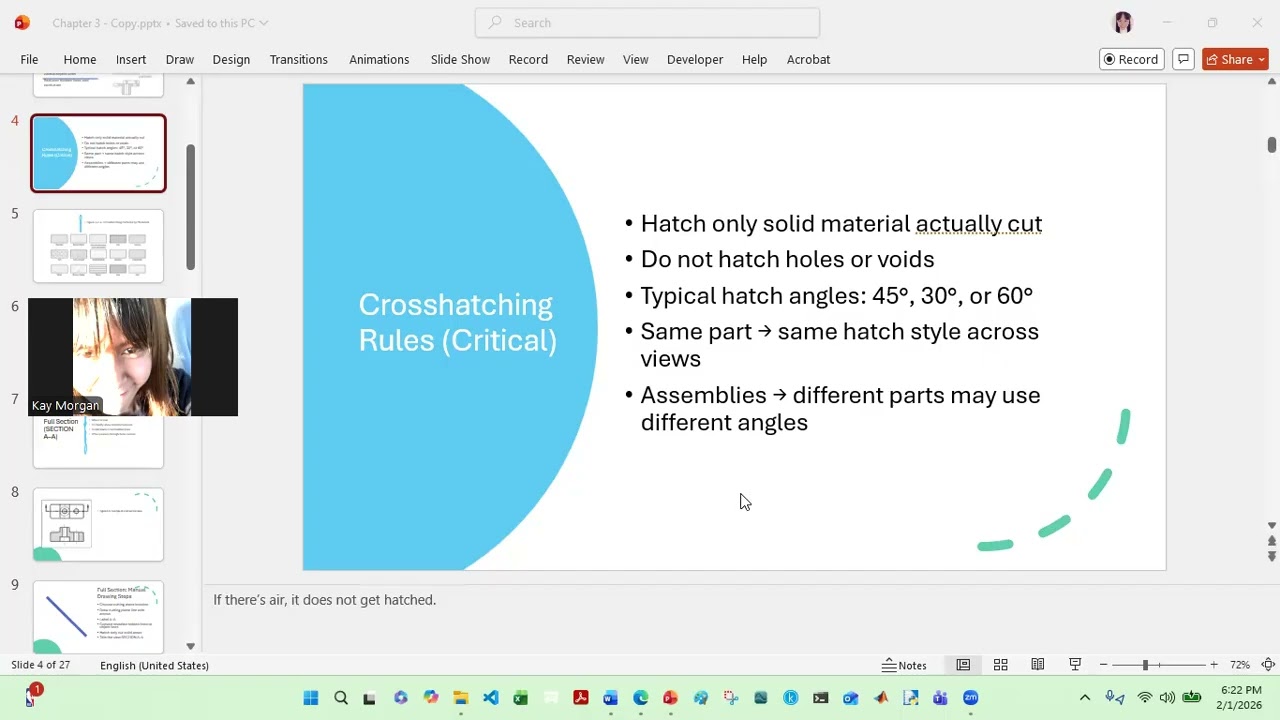Open MATLAB from the taskbar
The image size is (1280, 720).
881,698
